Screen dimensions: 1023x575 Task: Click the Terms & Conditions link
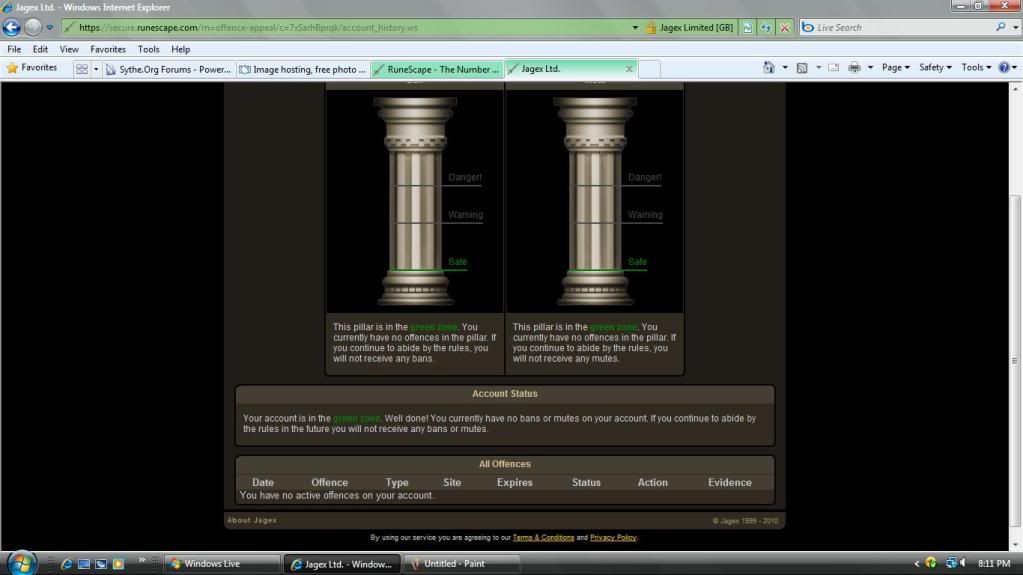(x=543, y=537)
